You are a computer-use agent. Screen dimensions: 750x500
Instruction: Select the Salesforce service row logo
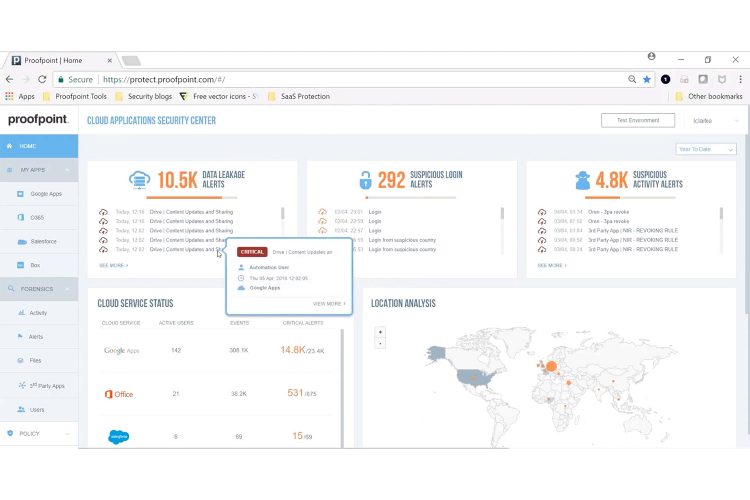click(119, 436)
